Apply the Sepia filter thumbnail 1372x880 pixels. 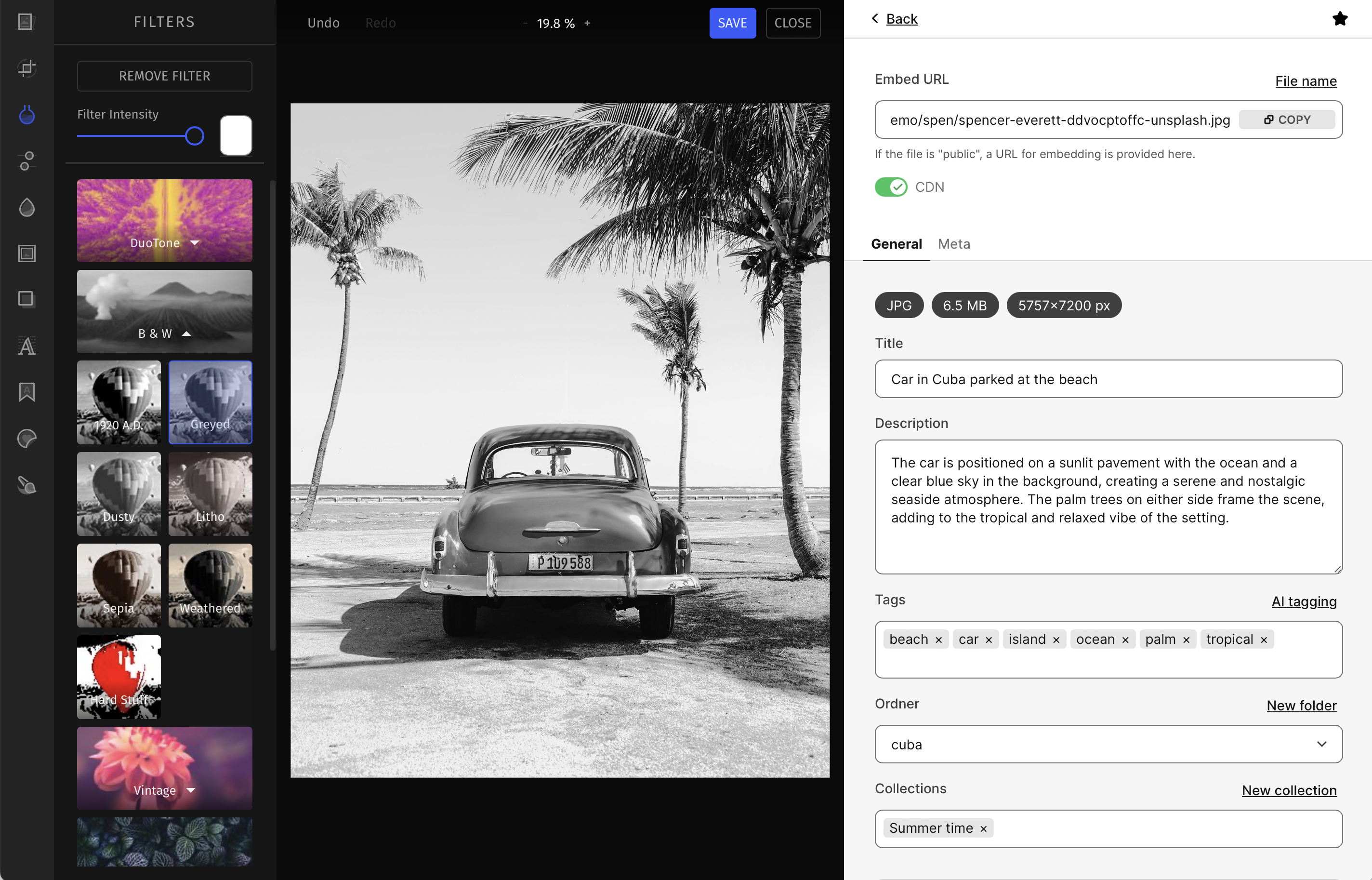pyautogui.click(x=119, y=585)
